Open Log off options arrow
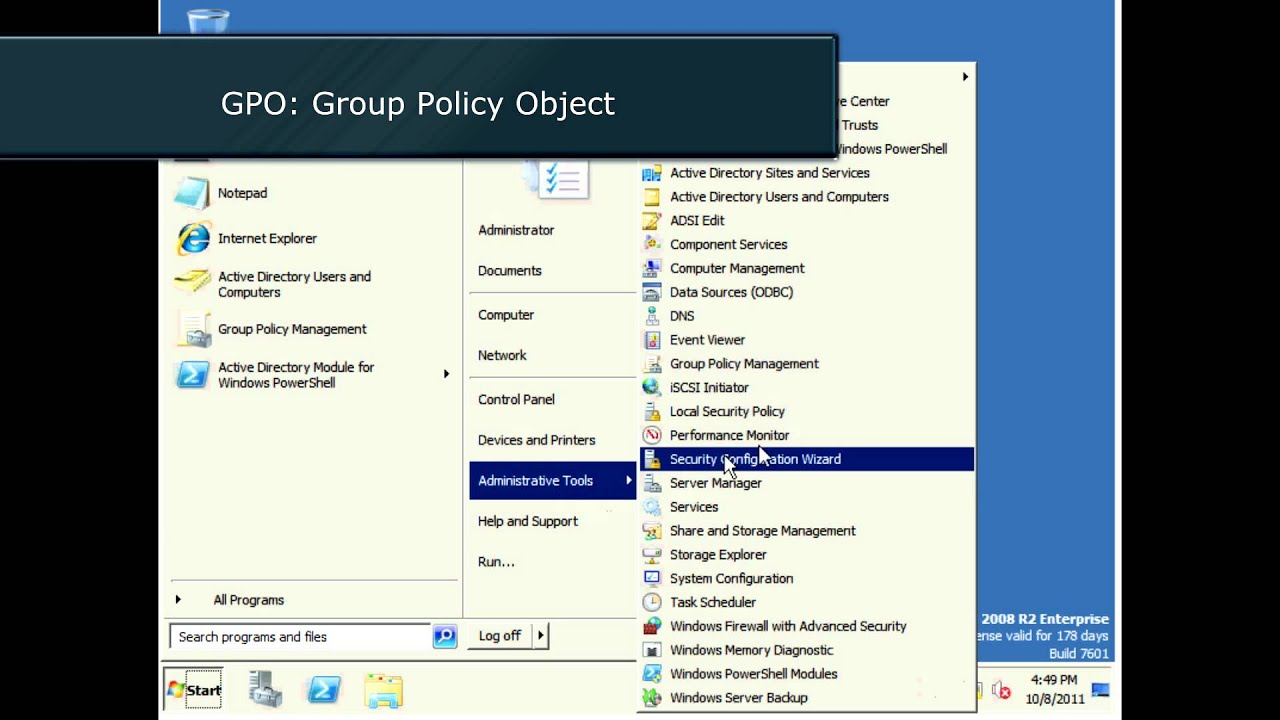The width and height of the screenshot is (1280, 720). coord(541,636)
